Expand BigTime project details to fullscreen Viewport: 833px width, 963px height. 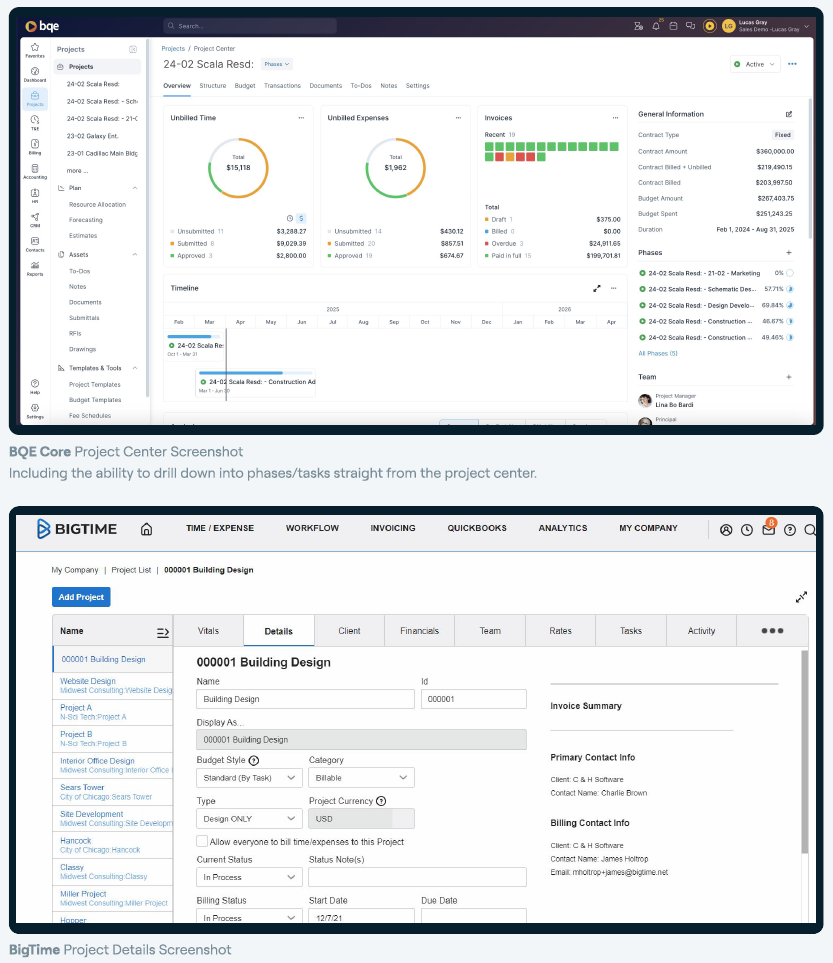pos(801,597)
